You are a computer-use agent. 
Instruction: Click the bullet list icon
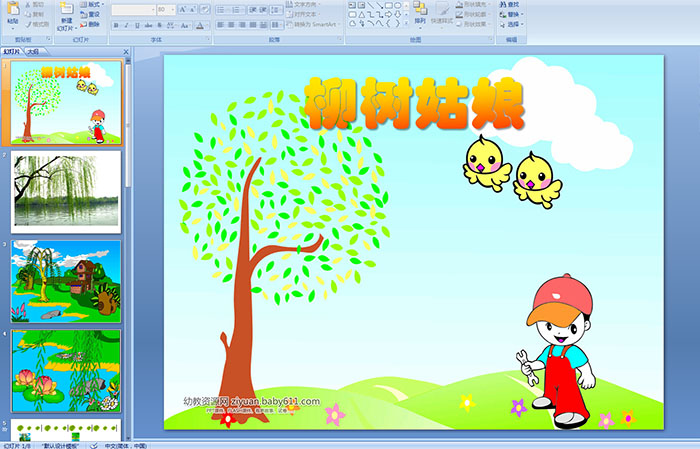(x=221, y=8)
